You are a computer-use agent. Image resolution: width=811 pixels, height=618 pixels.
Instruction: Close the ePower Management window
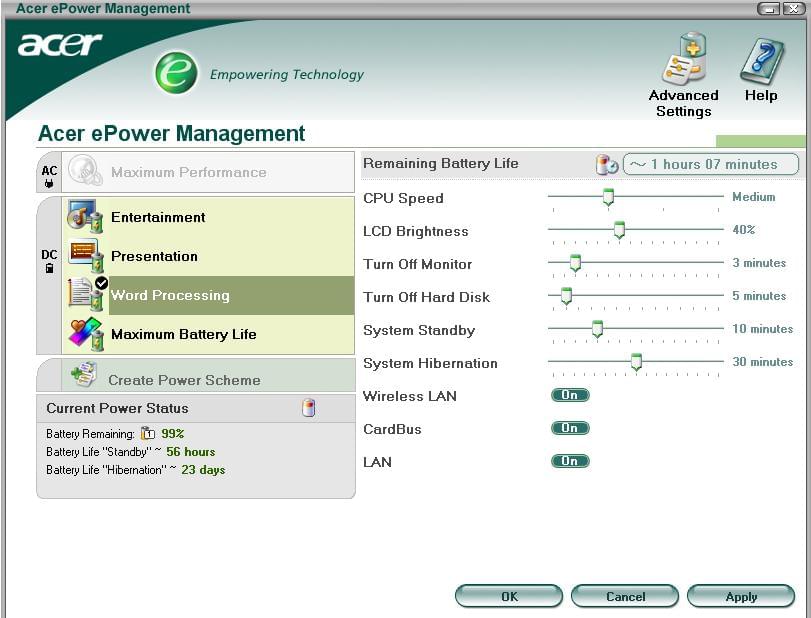(793, 8)
